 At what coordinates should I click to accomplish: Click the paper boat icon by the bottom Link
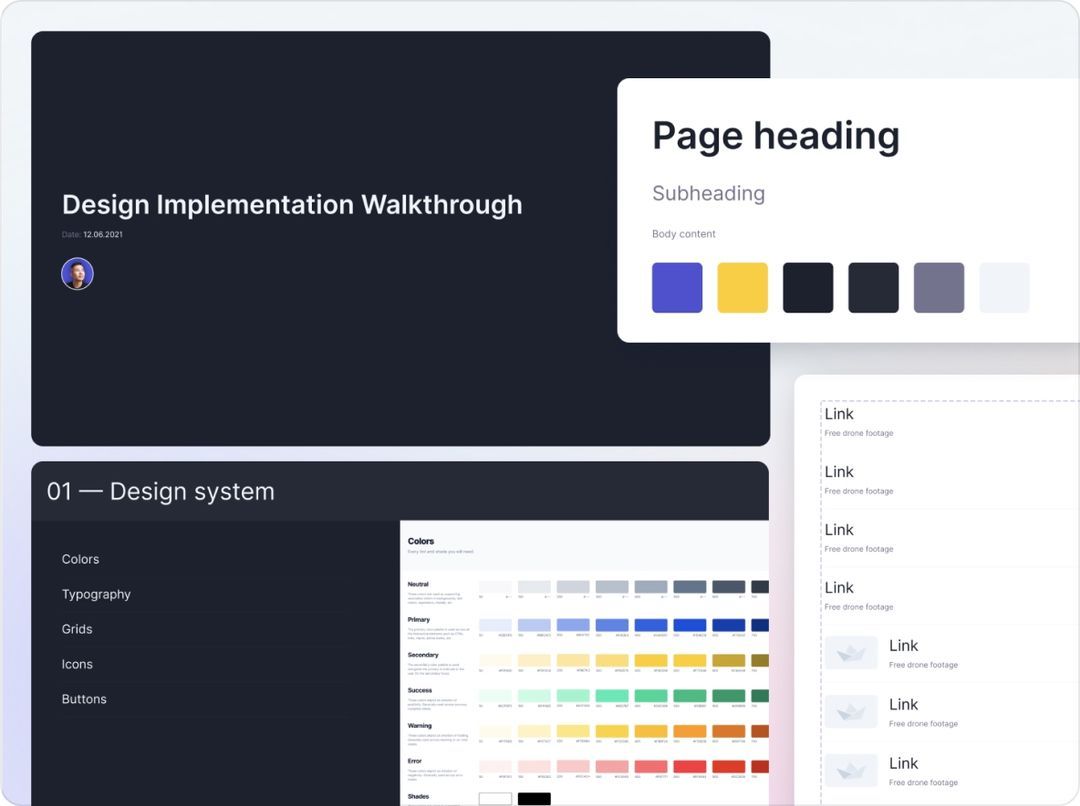click(851, 770)
